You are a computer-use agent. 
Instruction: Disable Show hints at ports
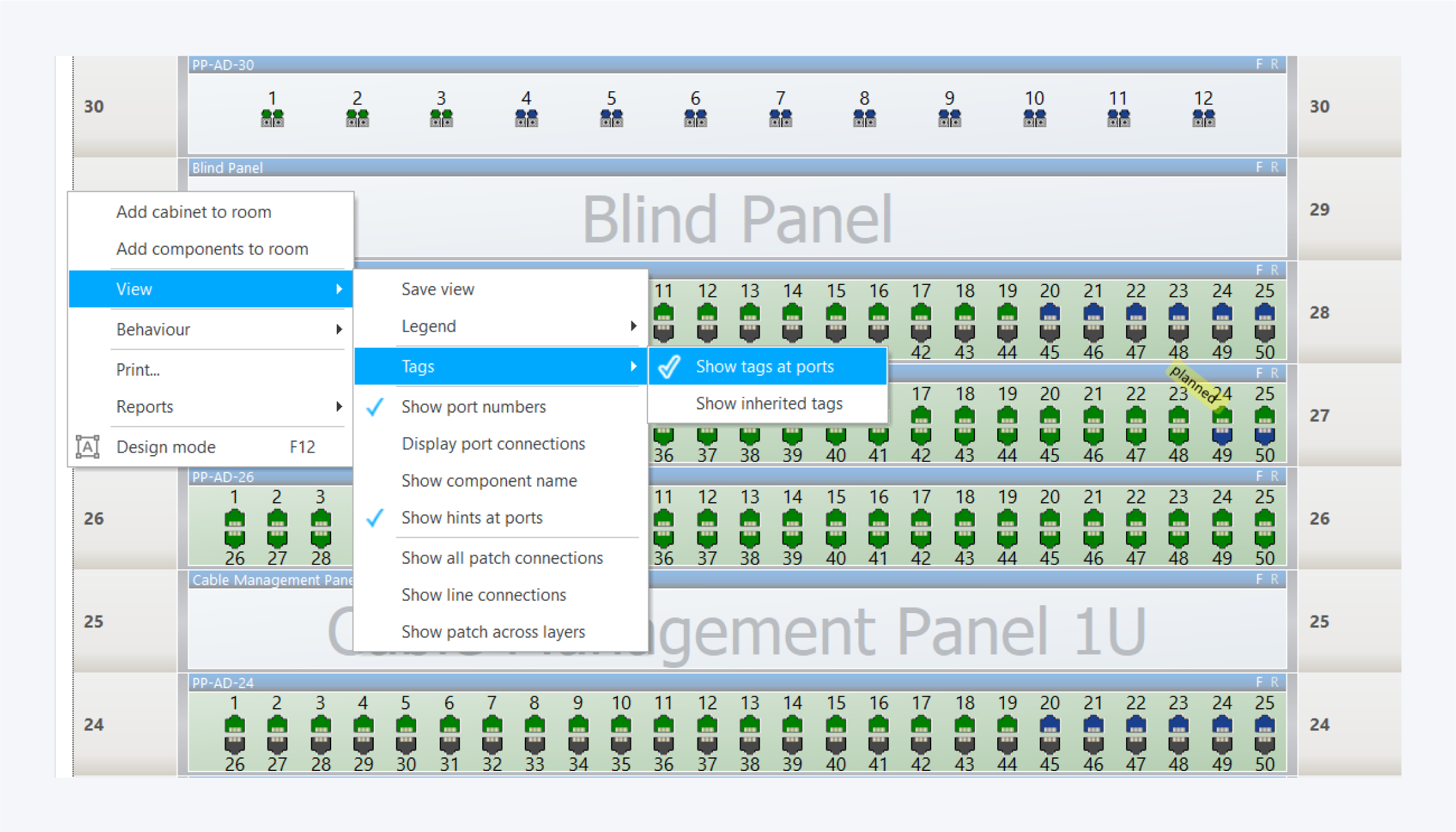point(472,518)
